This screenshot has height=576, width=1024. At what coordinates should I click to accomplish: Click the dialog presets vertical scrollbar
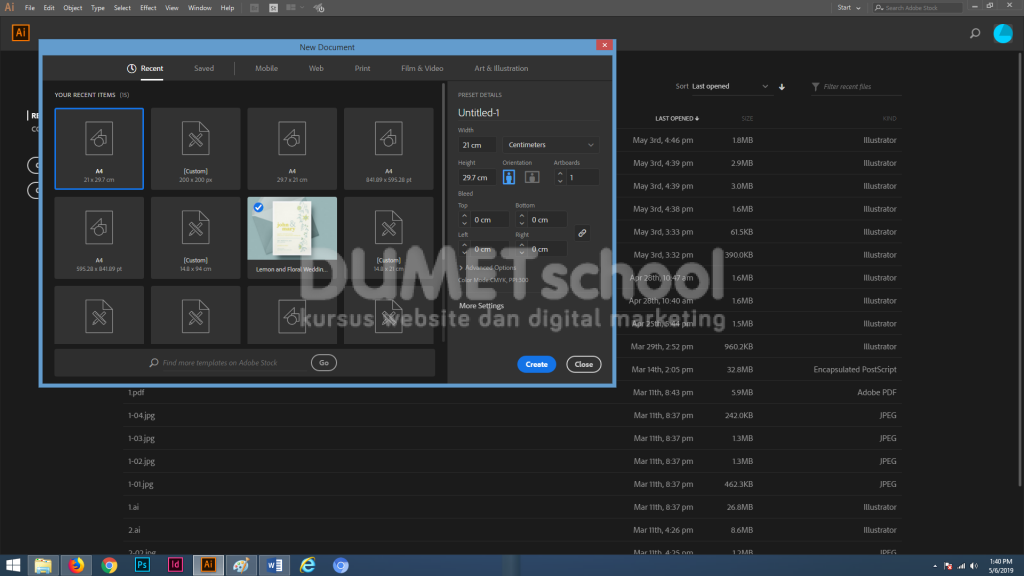click(x=444, y=212)
